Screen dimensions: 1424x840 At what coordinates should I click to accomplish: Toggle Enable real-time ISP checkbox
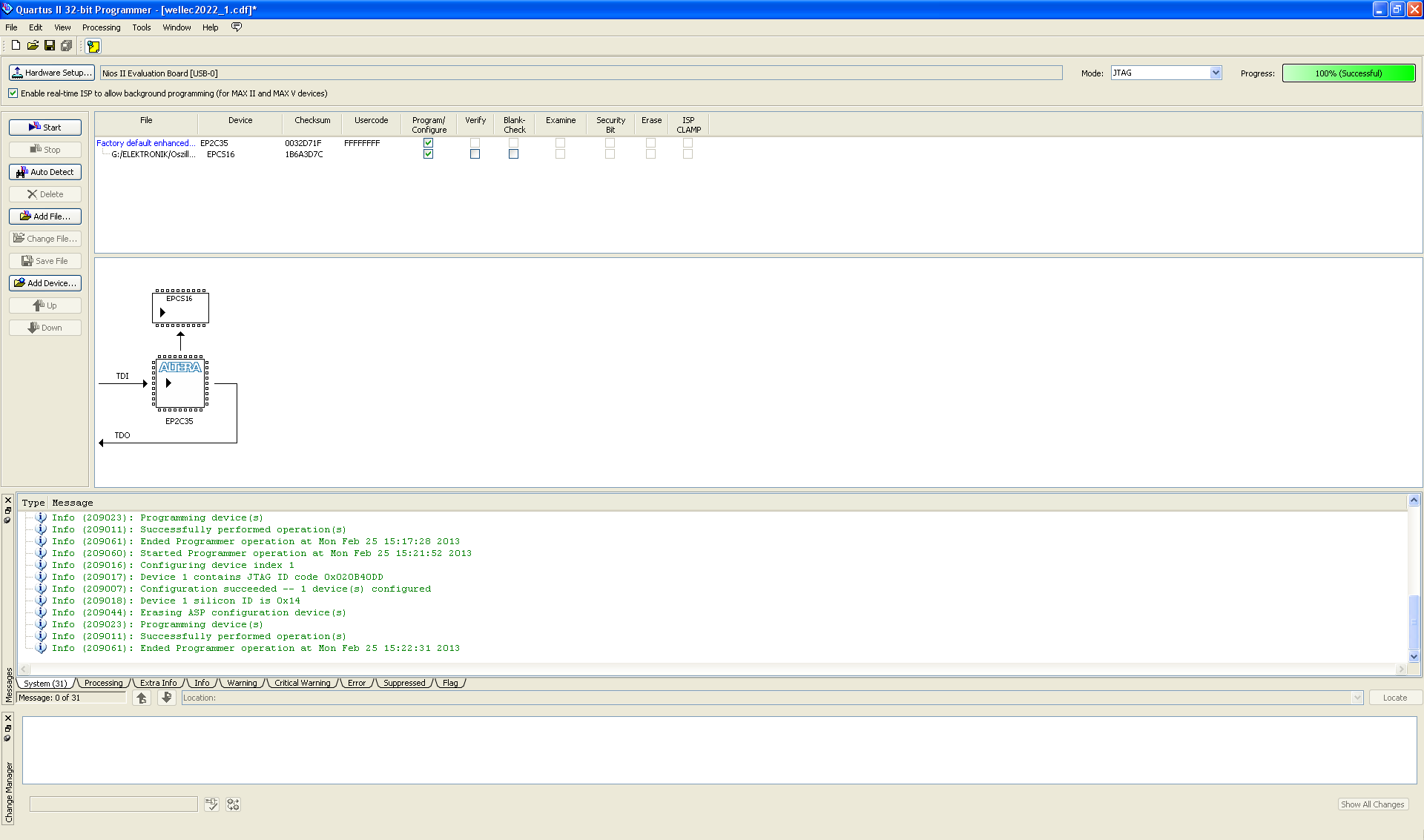[x=13, y=93]
